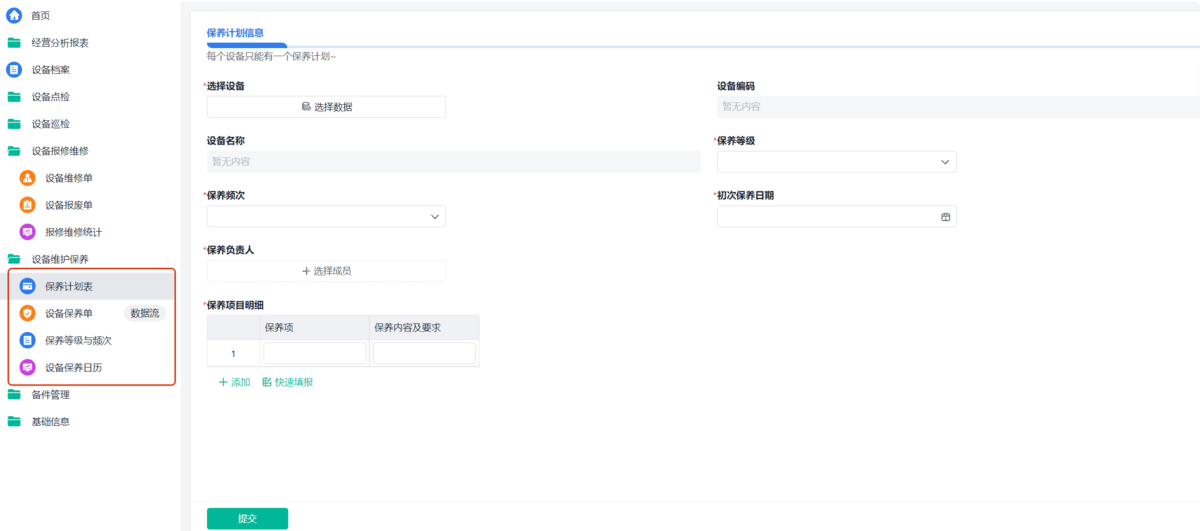Open the 保养等级 dropdown

point(836,162)
